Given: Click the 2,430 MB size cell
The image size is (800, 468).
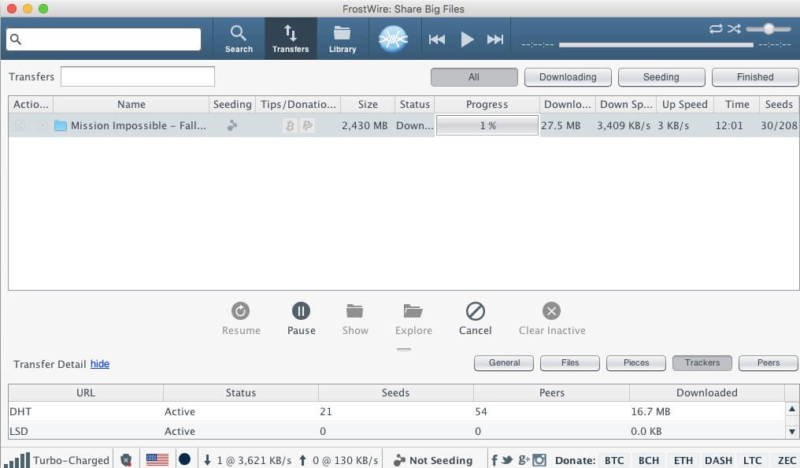Looking at the screenshot, I should click(x=365, y=126).
